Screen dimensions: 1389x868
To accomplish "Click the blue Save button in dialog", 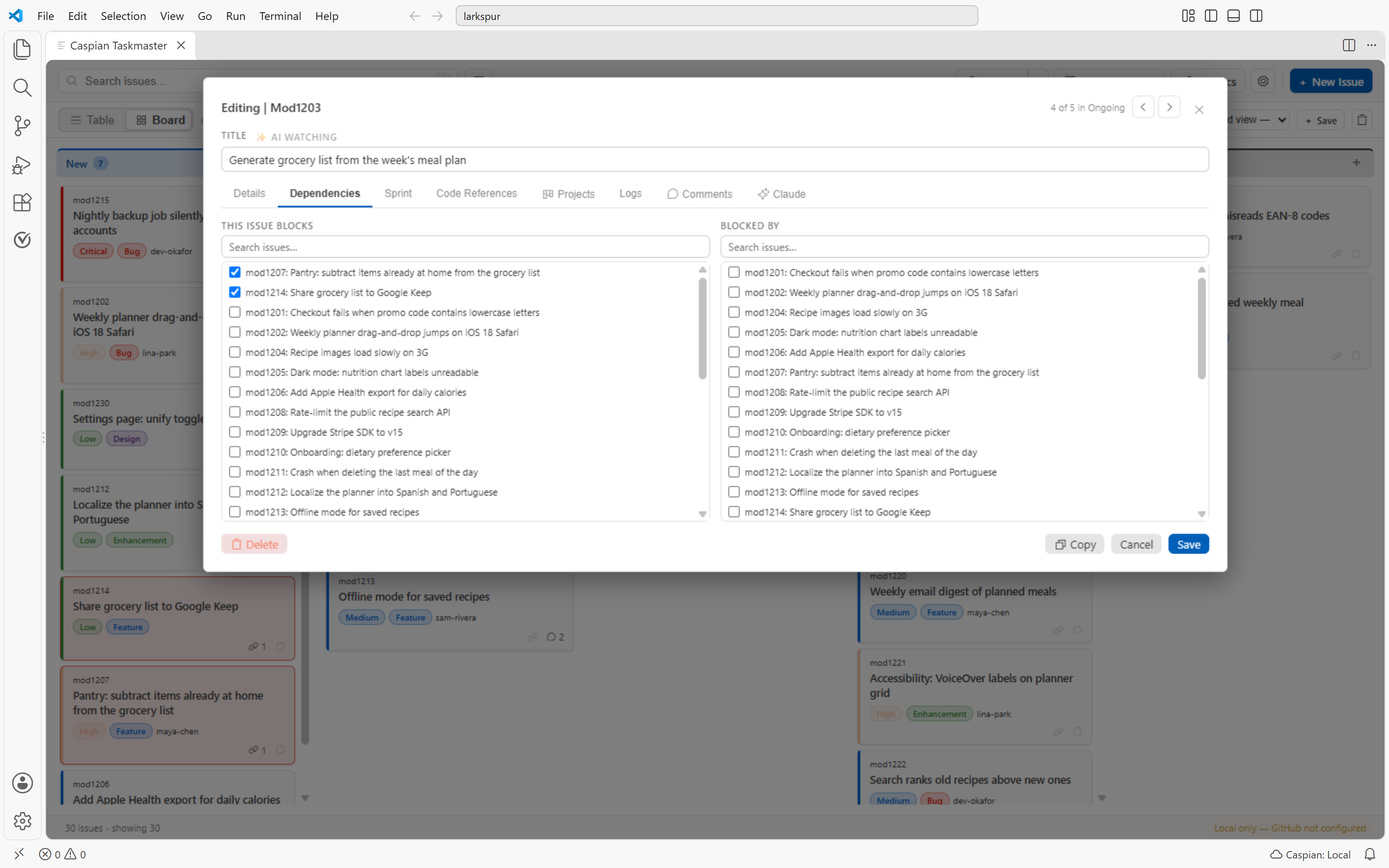I will tap(1188, 544).
